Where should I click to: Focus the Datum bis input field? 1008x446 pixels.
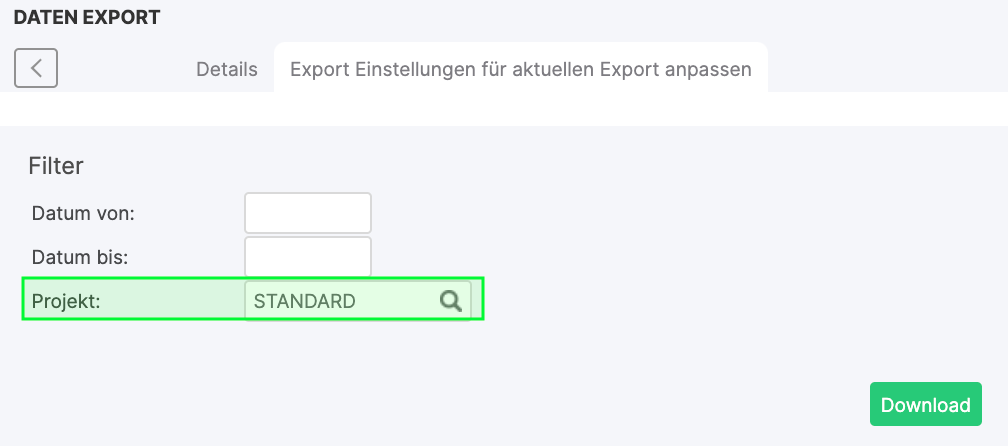pos(308,257)
